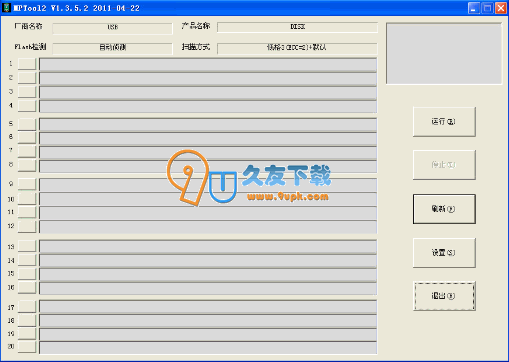Click the Flash检测 field showing 自动侦测
509x362 pixels.
click(x=112, y=48)
